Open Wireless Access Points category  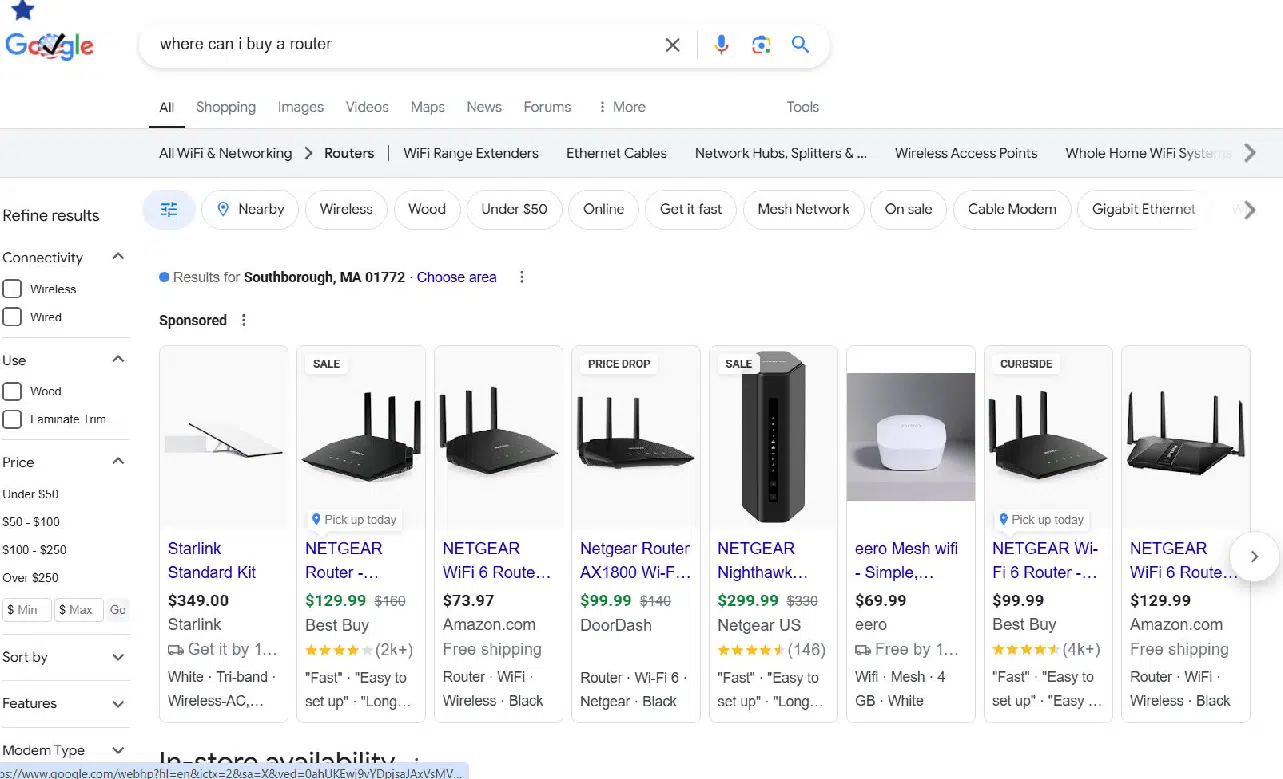[x=966, y=153]
